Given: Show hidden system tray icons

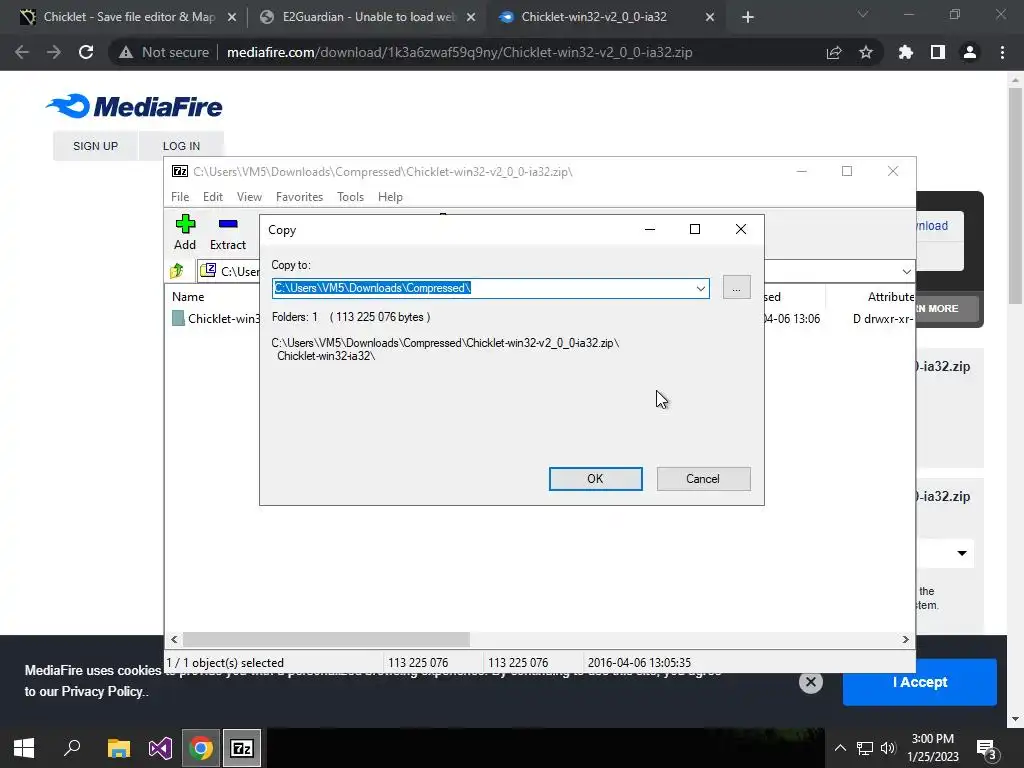Looking at the screenshot, I should point(840,748).
